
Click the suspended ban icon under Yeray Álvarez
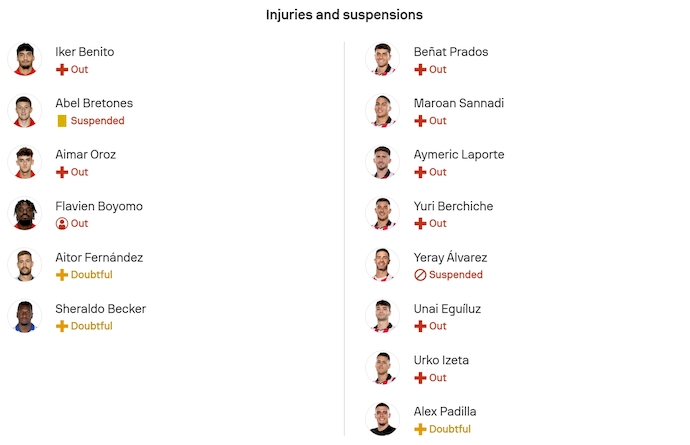pos(420,275)
